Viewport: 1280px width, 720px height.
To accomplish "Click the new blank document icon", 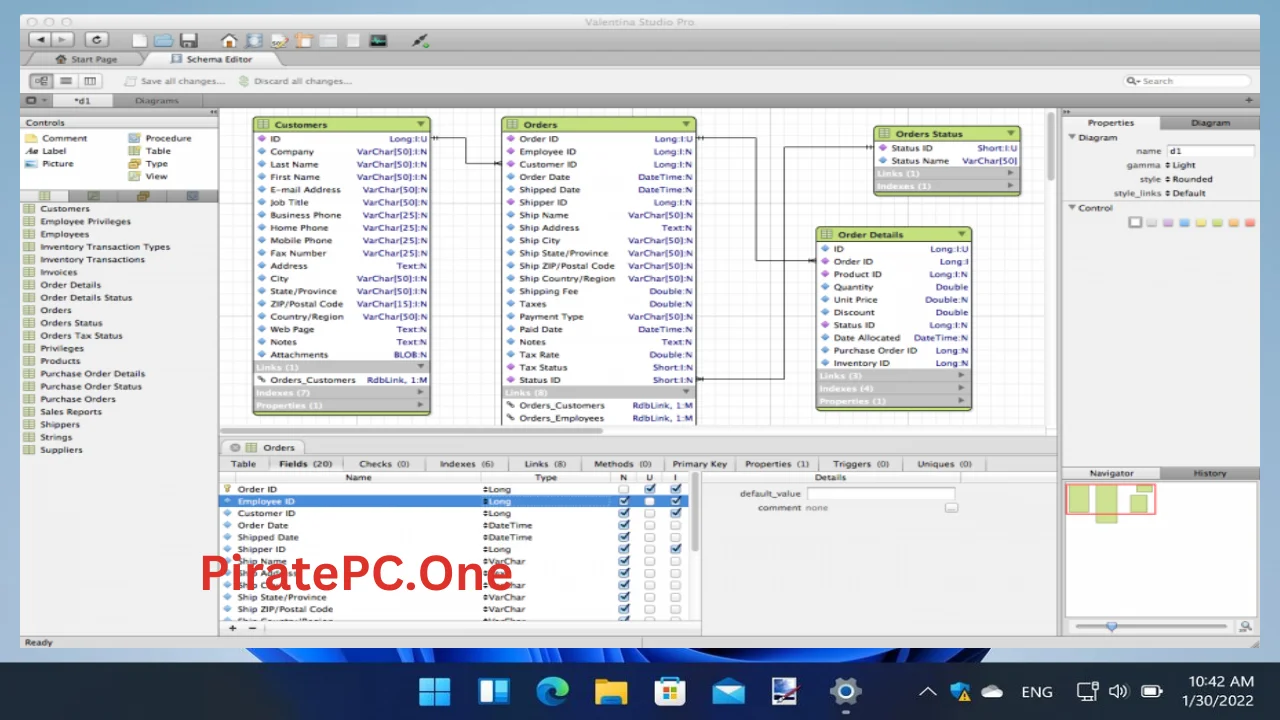I will point(140,41).
